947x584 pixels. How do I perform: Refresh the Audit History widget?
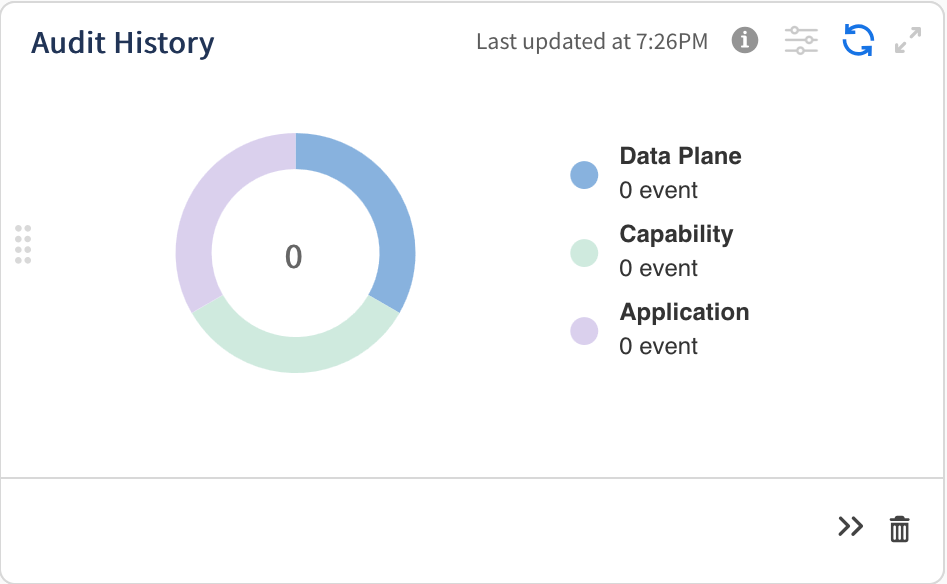[858, 41]
